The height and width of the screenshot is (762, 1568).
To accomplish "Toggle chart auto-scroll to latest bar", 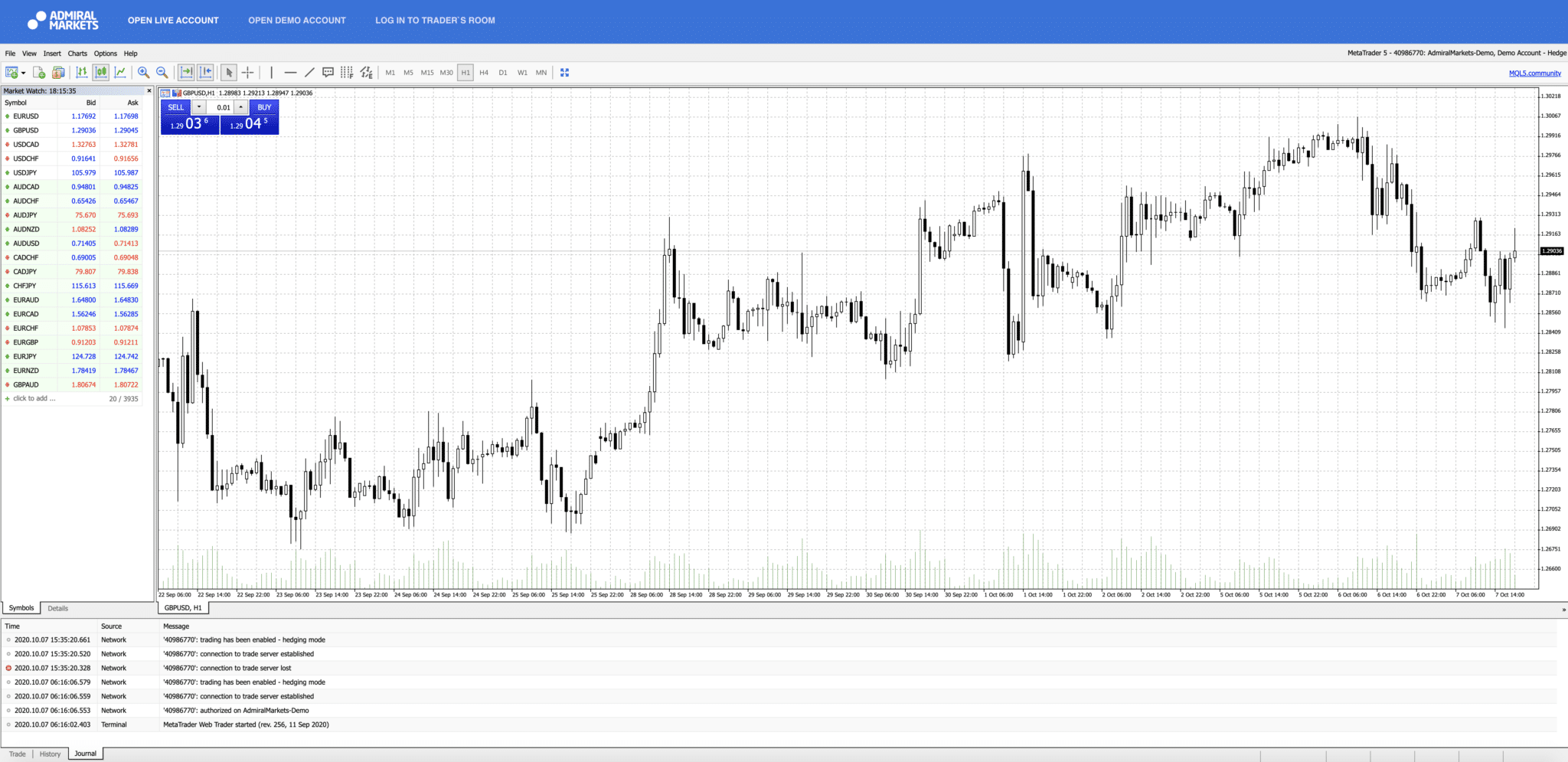I will point(186,72).
